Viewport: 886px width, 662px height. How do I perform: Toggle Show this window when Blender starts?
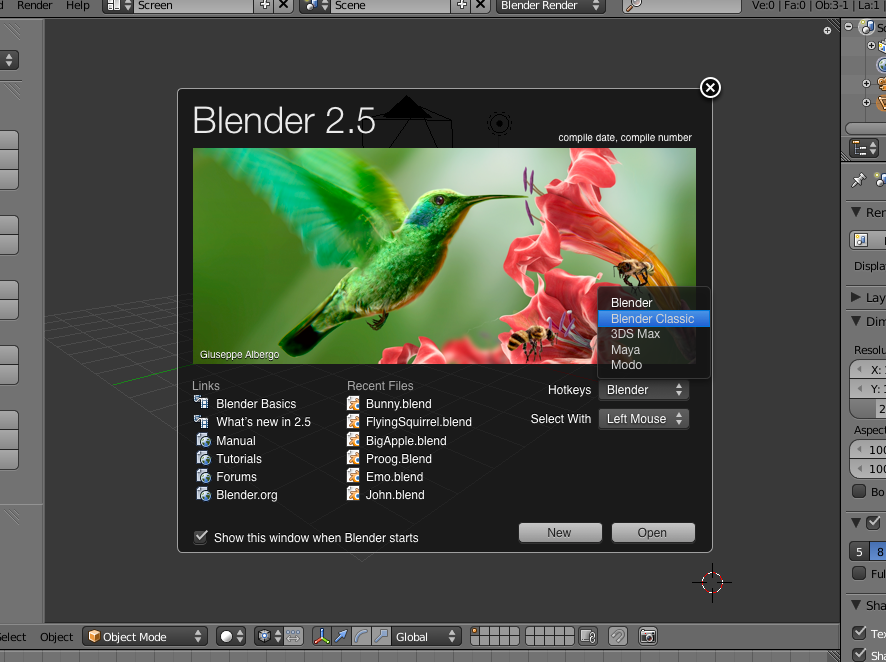201,537
